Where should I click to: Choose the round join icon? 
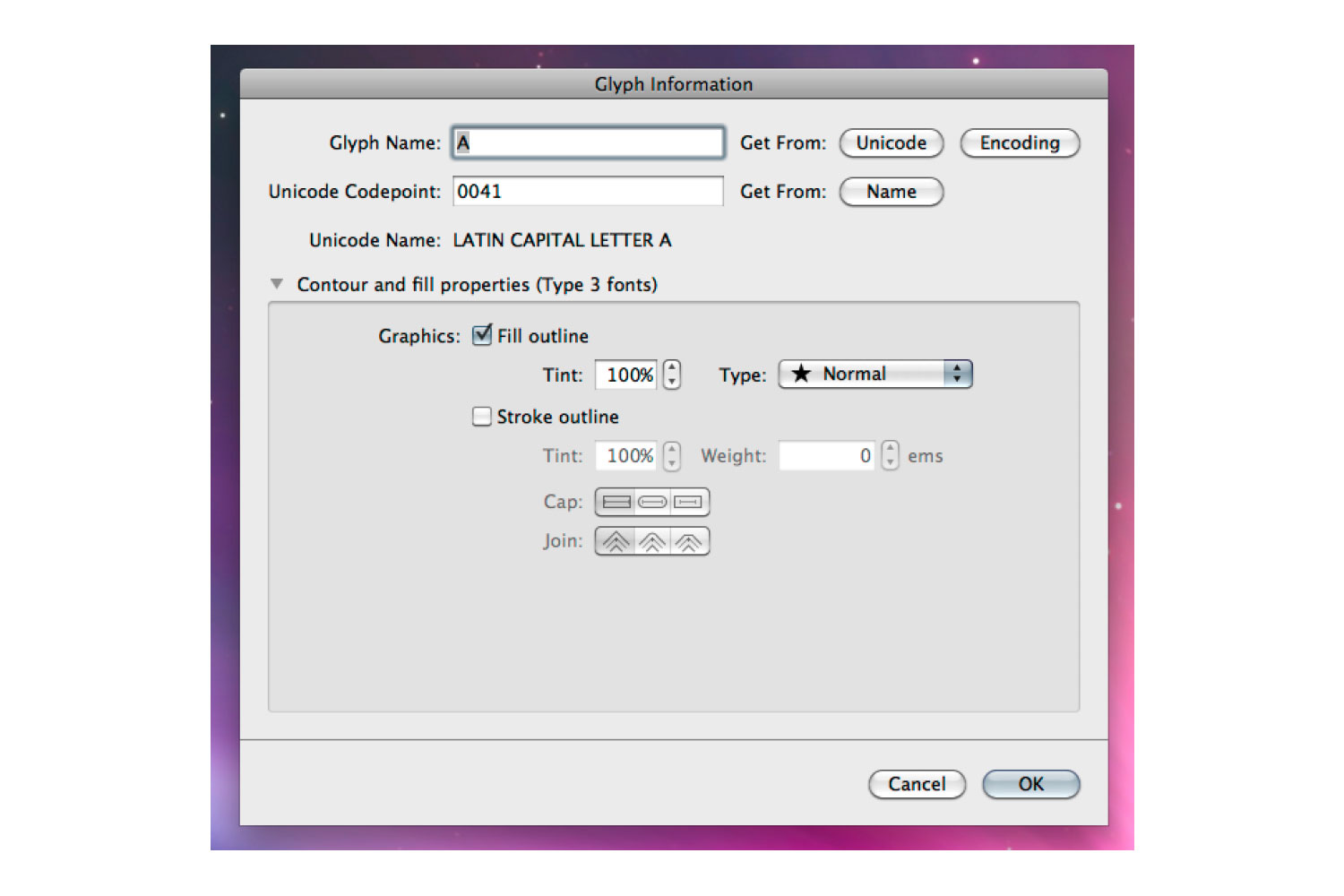652,542
